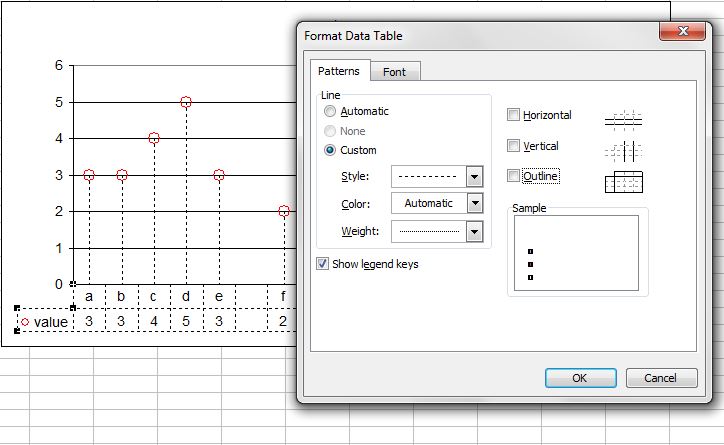This screenshot has width=724, height=445.
Task: Open the line Weight dropdown
Action: (474, 232)
